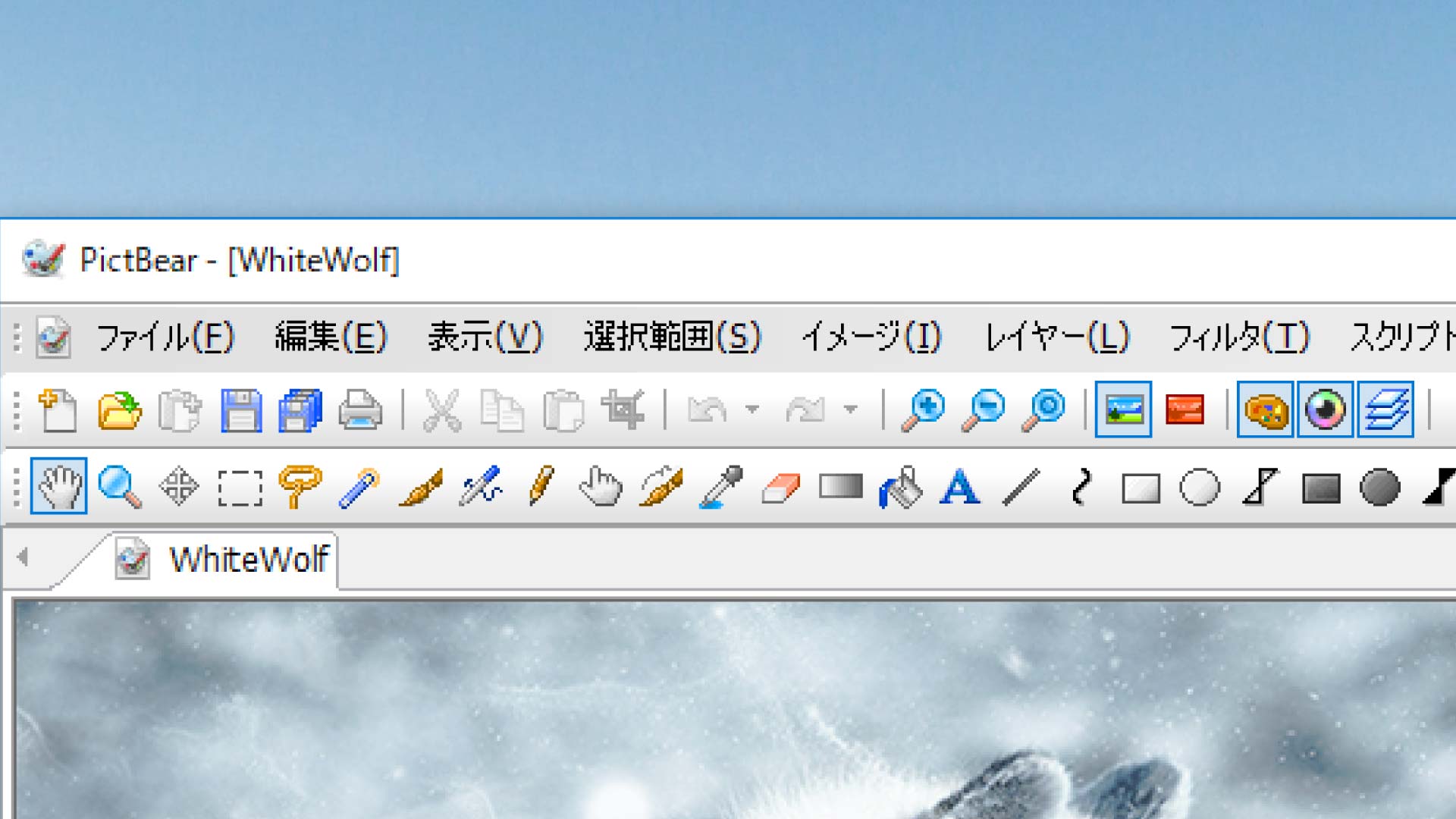Expand the Redo history dropdown arrow
Viewport: 1456px width, 819px height.
851,410
